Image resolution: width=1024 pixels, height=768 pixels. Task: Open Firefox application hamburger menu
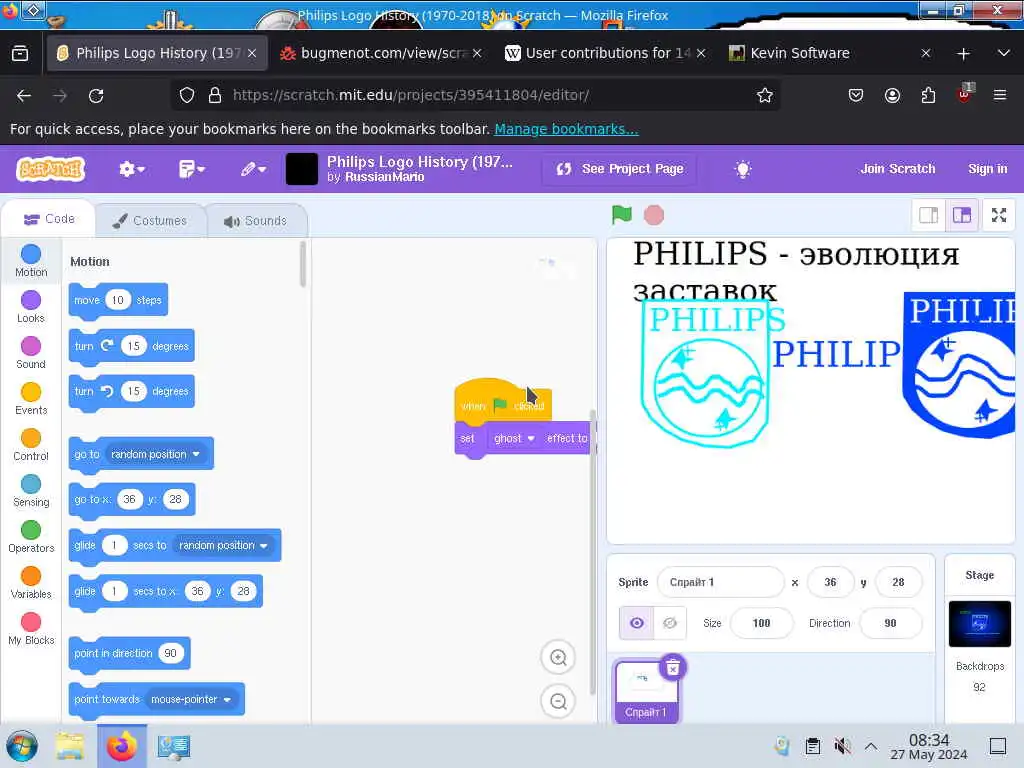point(1000,95)
